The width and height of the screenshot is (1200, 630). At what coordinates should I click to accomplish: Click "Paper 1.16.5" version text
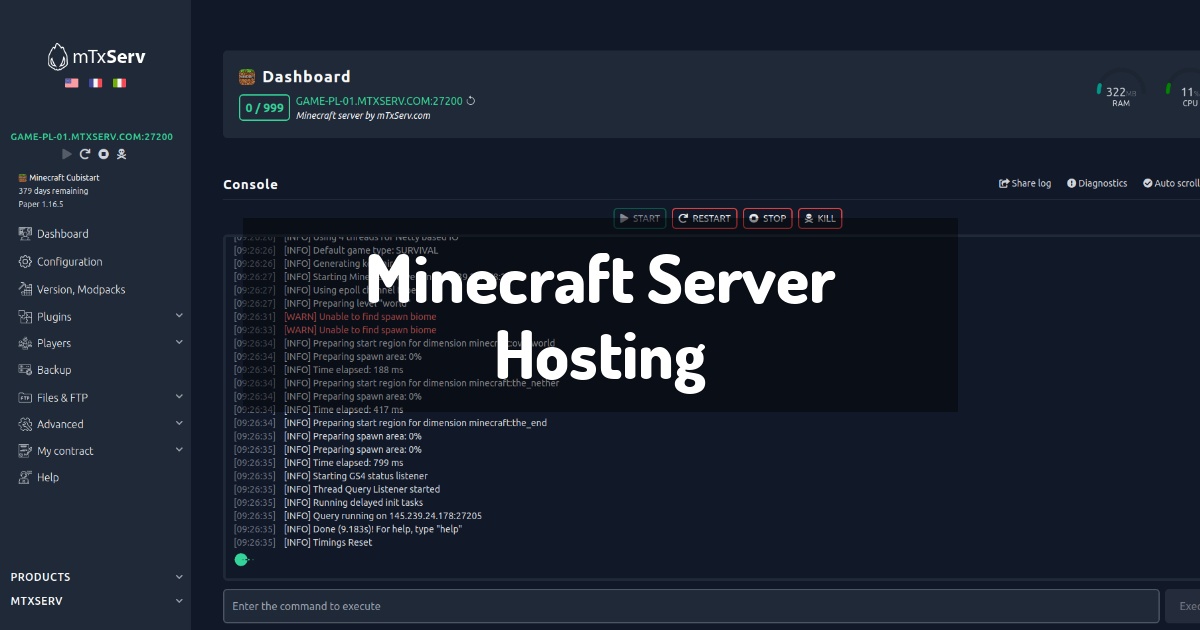41,204
